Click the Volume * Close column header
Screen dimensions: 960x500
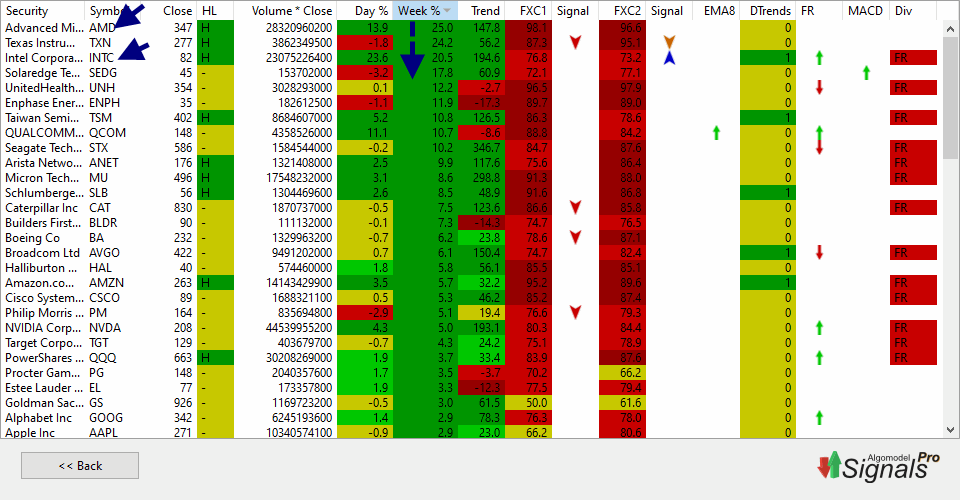pyautogui.click(x=291, y=10)
